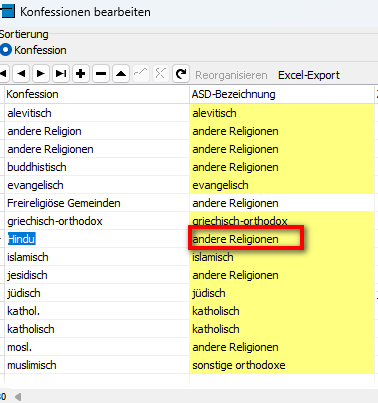The width and height of the screenshot is (378, 403).
Task: Select the 'islamisch' Konfession cell
Action: (97, 257)
